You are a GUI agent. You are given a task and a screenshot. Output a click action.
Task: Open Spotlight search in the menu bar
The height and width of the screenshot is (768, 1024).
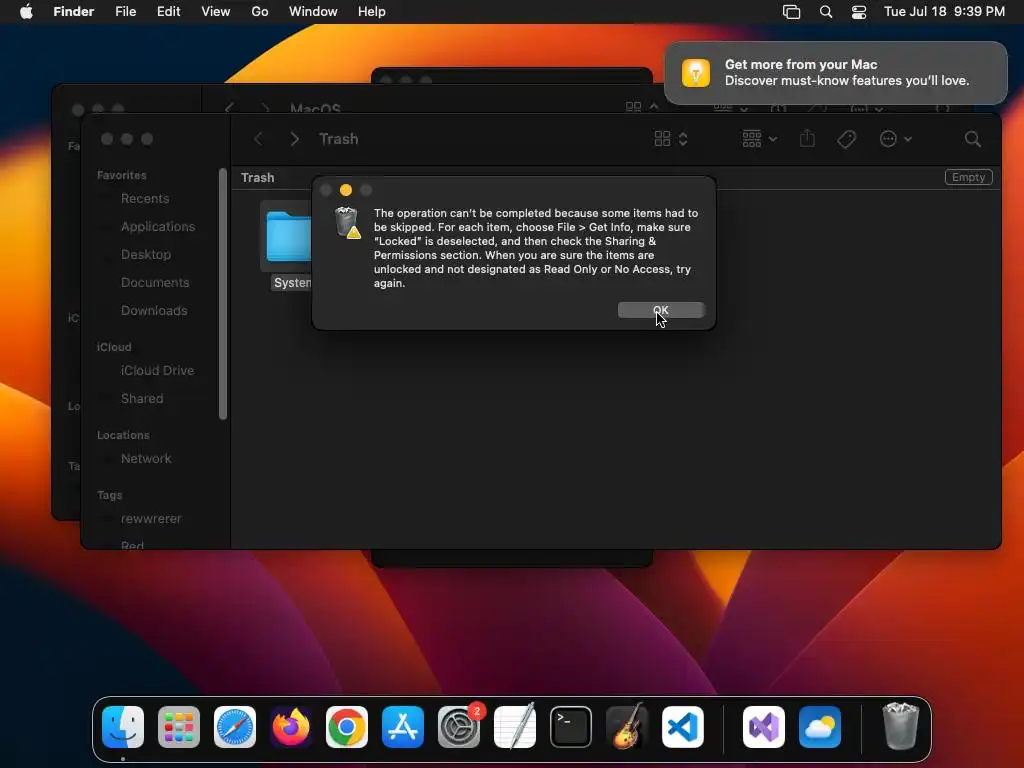click(x=826, y=12)
